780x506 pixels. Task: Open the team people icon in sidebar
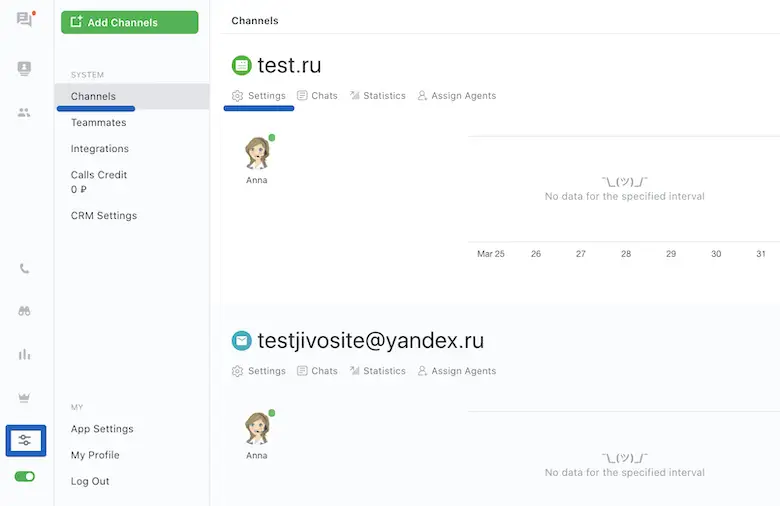[25, 113]
